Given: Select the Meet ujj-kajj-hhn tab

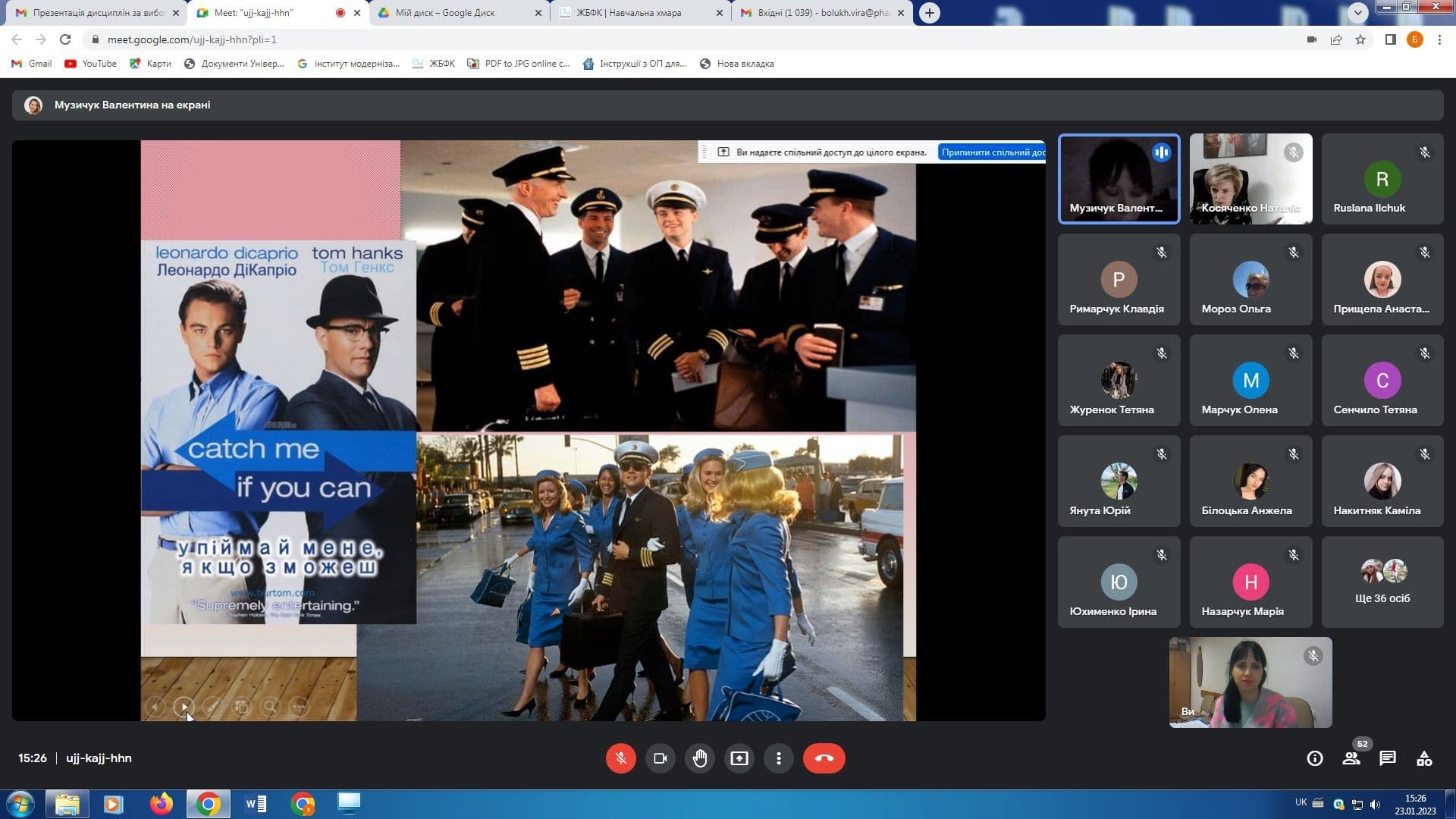Looking at the screenshot, I should (x=278, y=13).
